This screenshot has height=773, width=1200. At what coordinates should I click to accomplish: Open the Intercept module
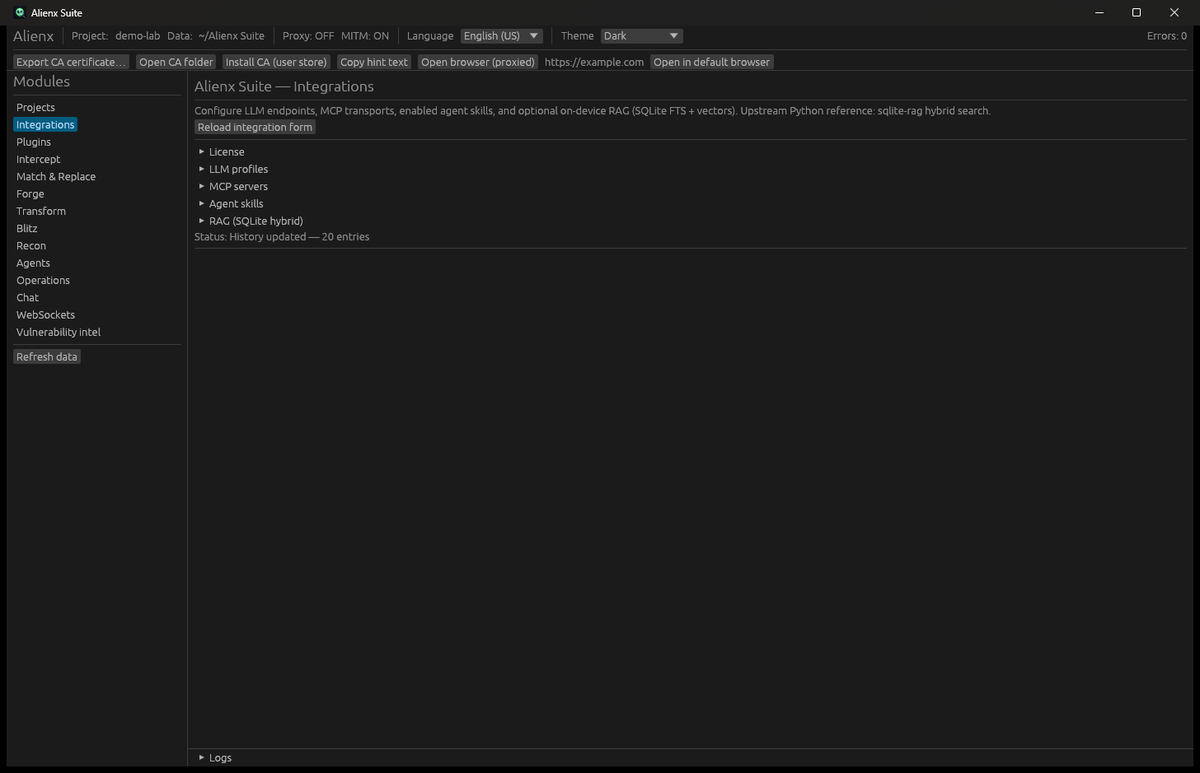click(38, 159)
